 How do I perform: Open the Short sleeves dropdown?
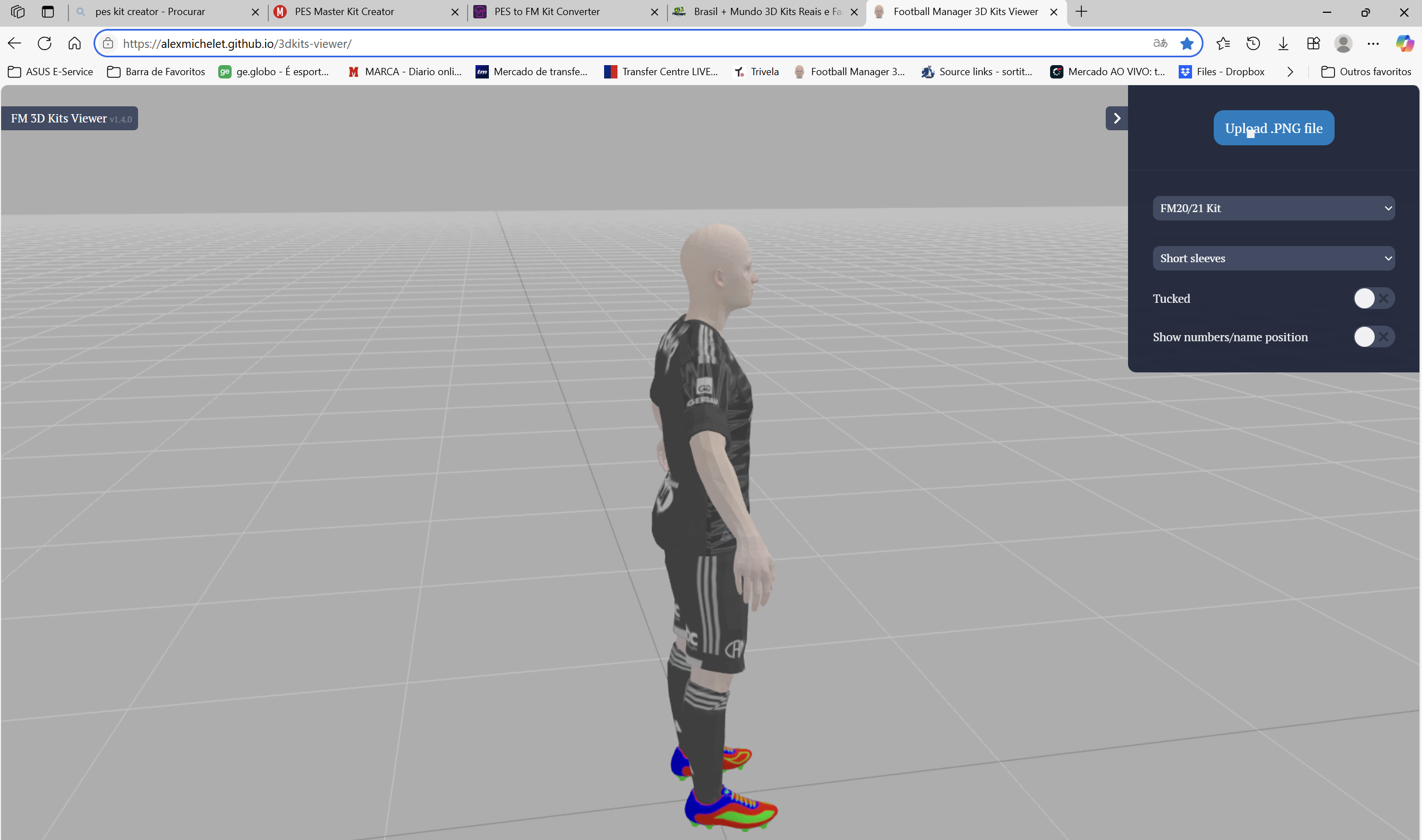1273,258
